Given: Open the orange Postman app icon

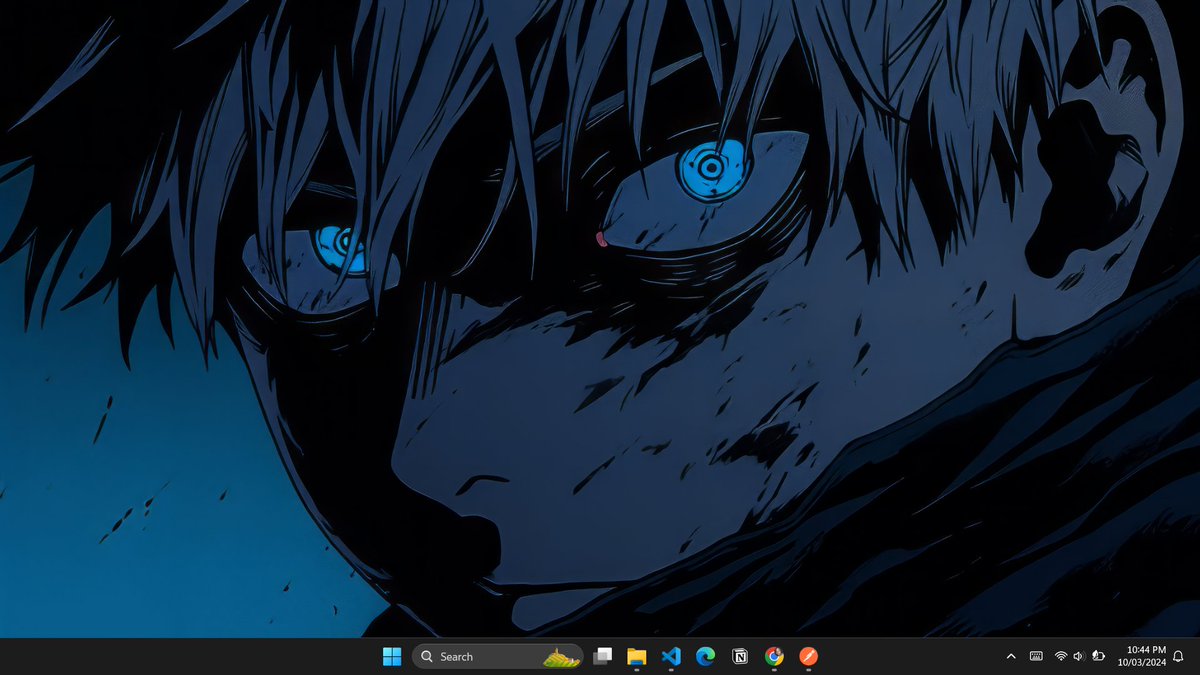Looking at the screenshot, I should [x=808, y=657].
